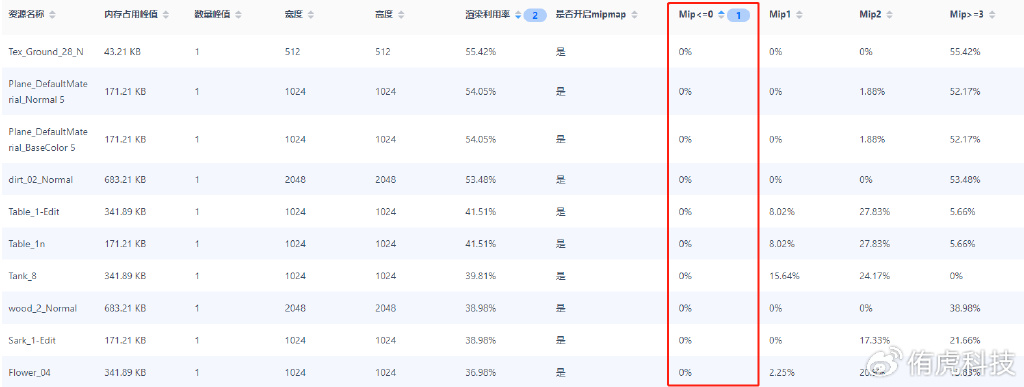Click the 0% Mip<=0 cell in Tex_Ground_28_N row
Screen dimensions: 1024x387
[x=685, y=52]
